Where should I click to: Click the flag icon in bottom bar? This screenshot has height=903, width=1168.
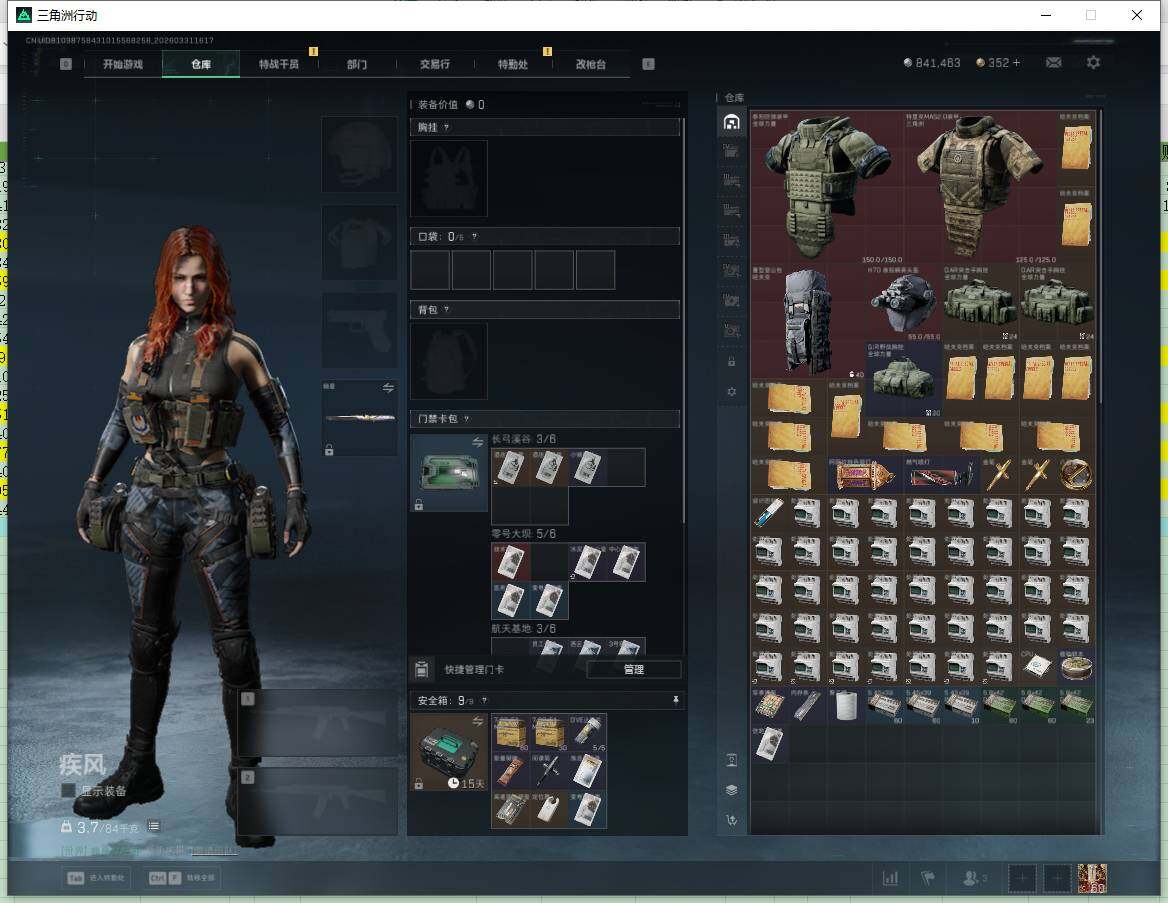(927, 878)
